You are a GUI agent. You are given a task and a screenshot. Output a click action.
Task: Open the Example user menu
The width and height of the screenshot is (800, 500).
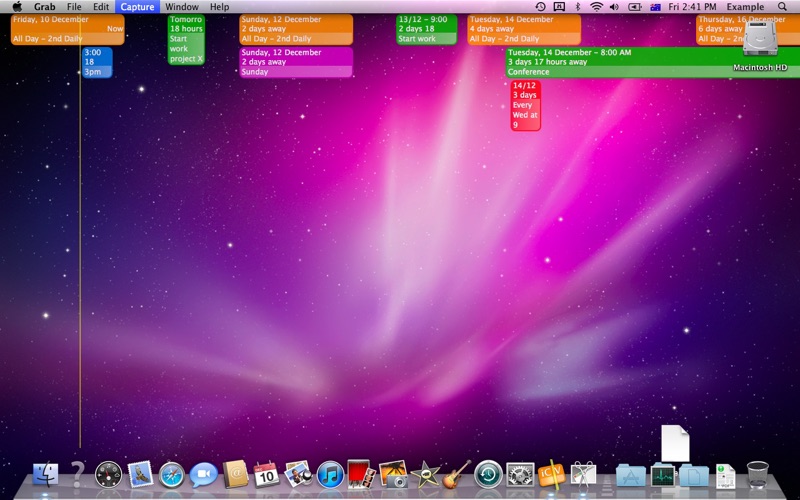click(745, 7)
